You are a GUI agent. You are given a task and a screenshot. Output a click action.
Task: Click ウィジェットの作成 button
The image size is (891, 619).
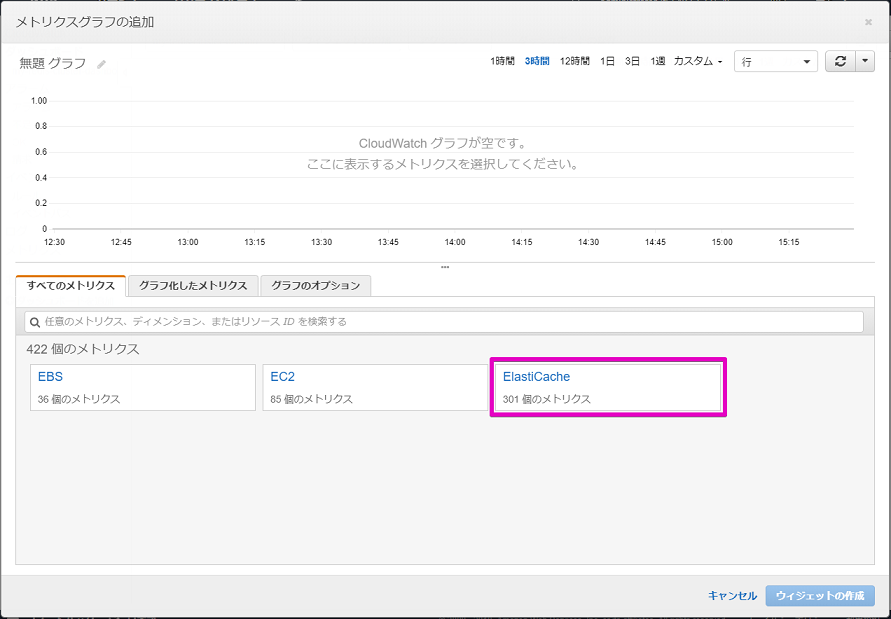click(820, 596)
